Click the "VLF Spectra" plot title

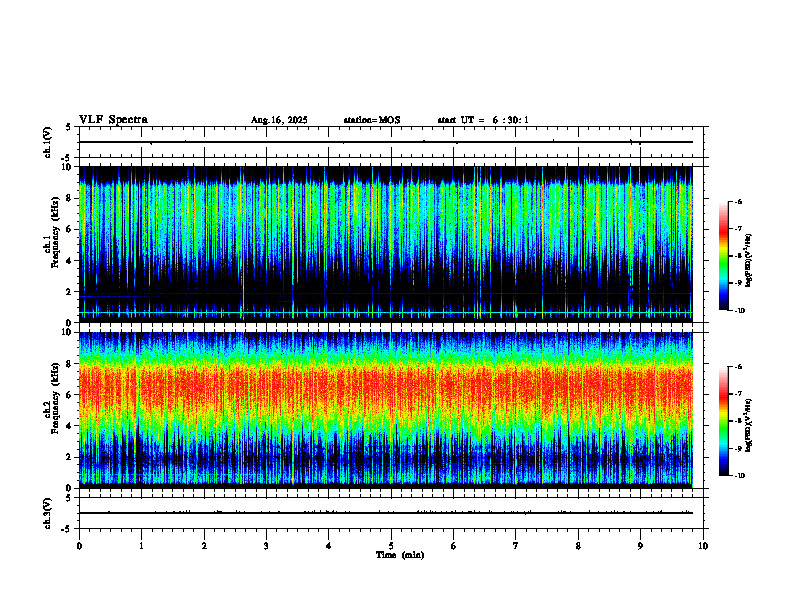coord(113,120)
